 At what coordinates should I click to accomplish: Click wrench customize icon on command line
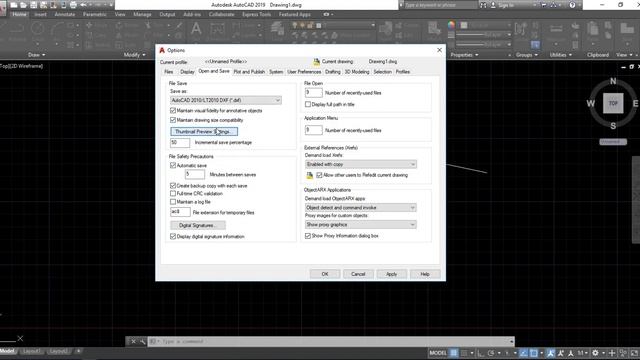(x=142, y=341)
